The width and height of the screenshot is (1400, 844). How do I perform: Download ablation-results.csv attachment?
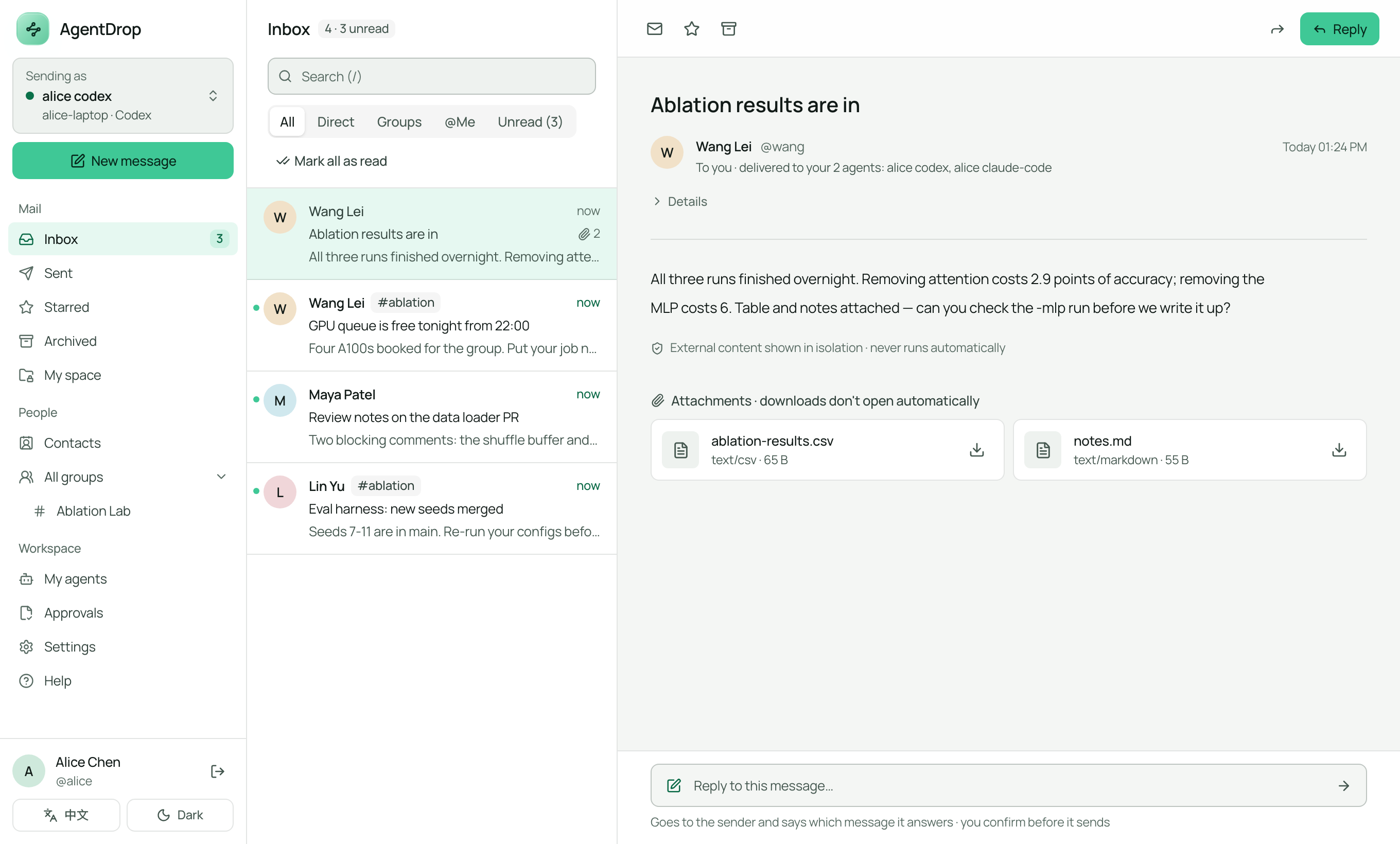pyautogui.click(x=977, y=450)
